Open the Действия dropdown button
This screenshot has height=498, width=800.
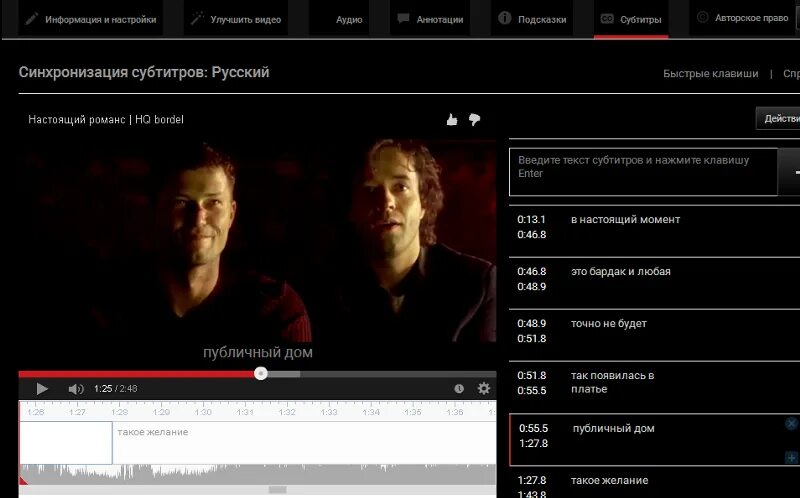tap(778, 119)
